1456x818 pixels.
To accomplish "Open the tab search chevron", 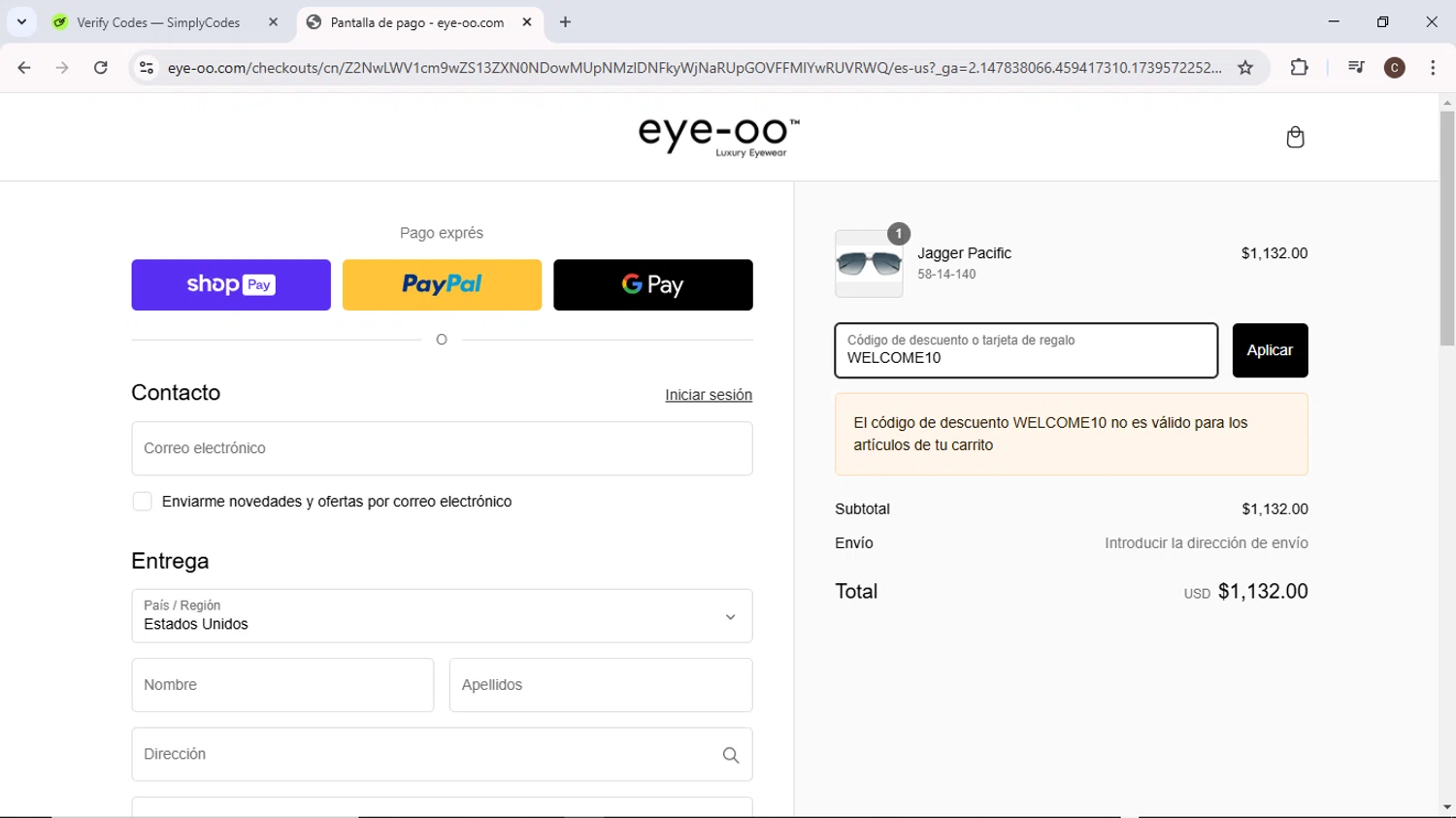I will 21,21.
